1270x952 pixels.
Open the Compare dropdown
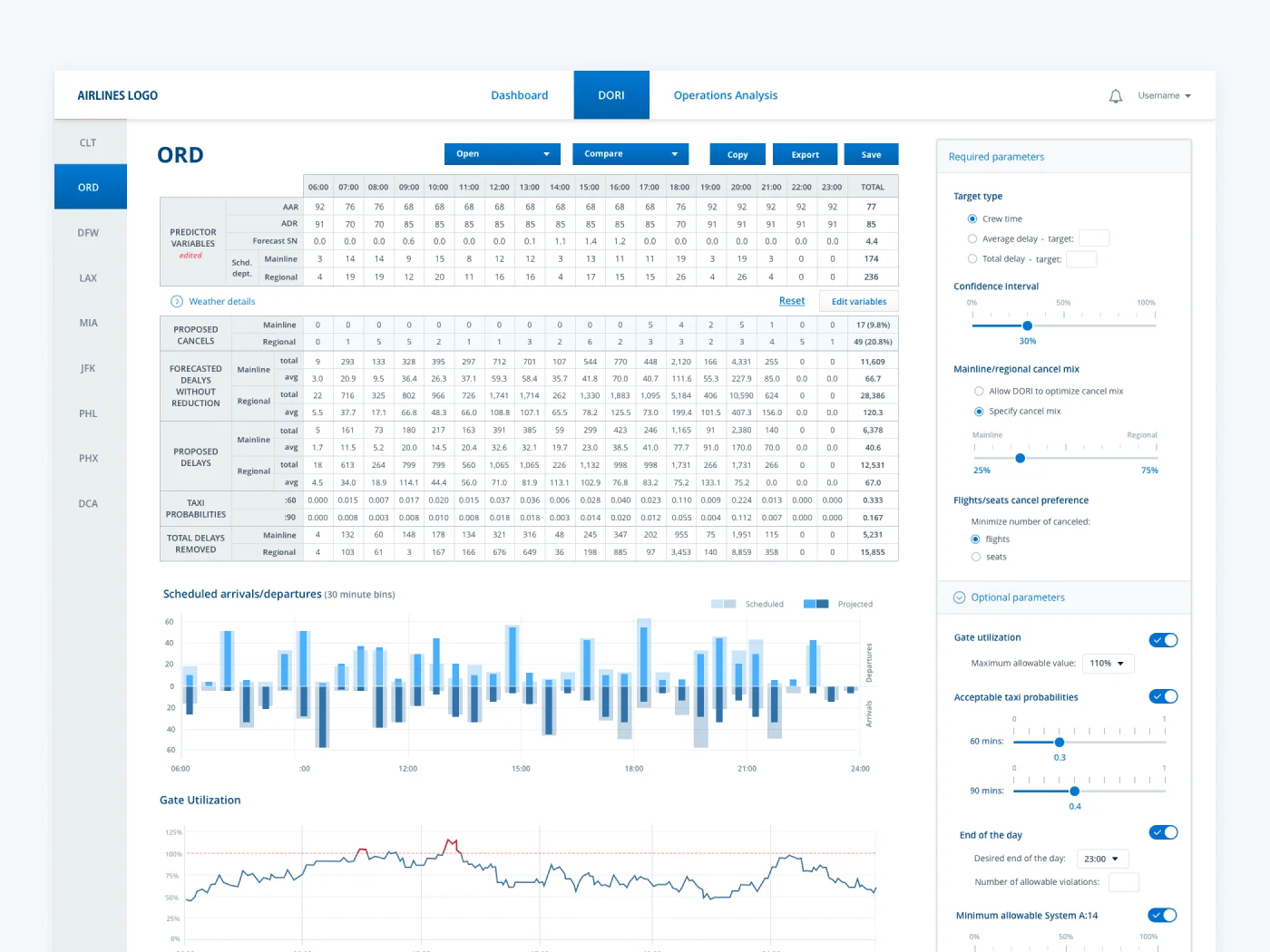tap(630, 154)
